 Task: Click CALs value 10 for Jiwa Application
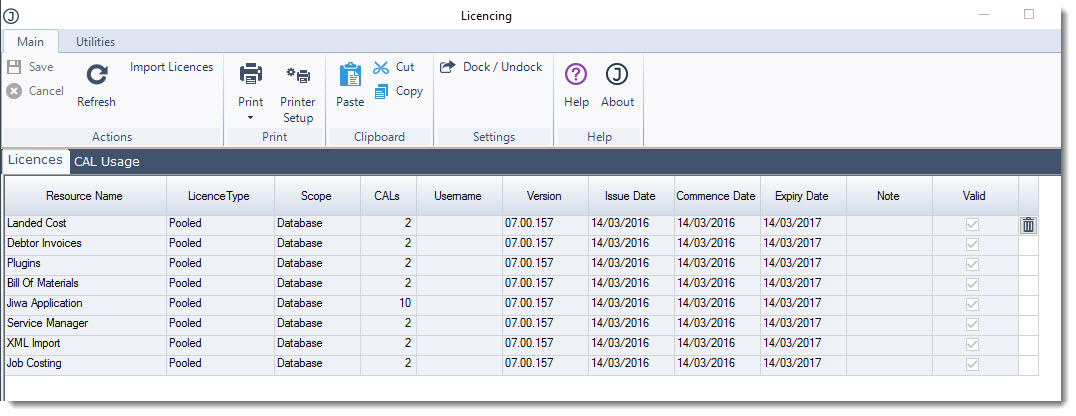click(388, 304)
